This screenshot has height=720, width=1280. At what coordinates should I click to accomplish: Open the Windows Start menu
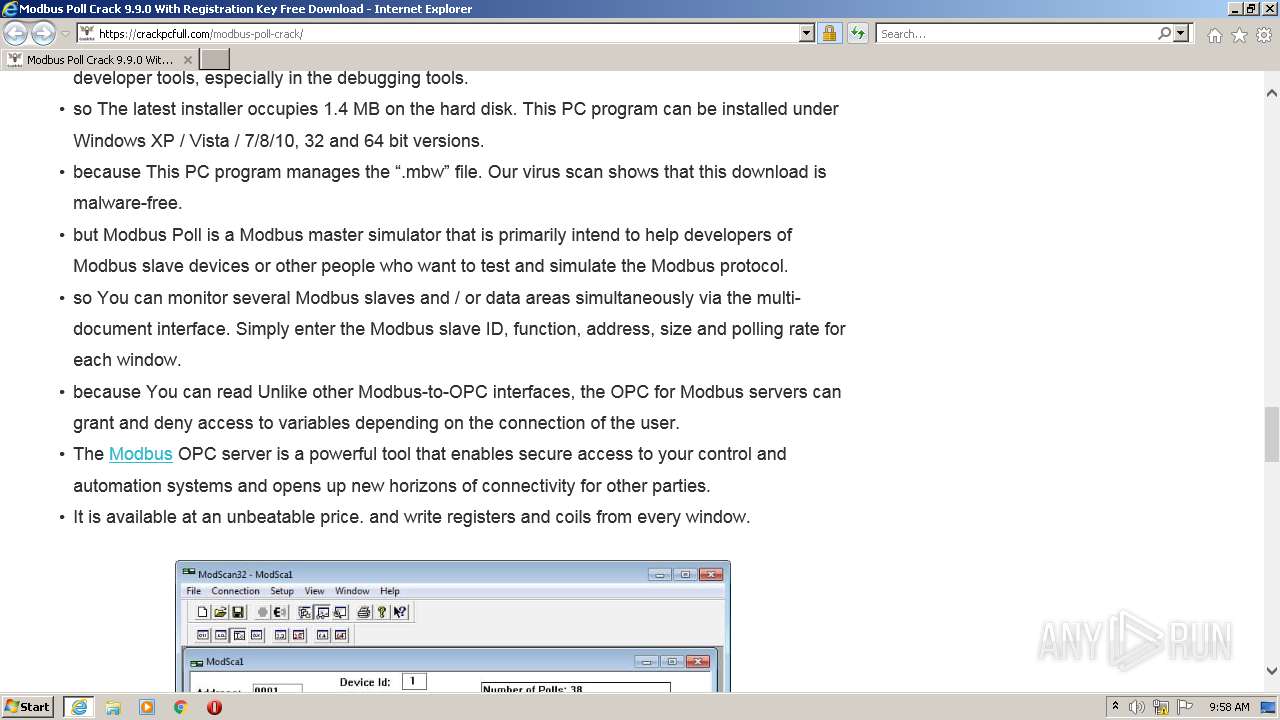tap(28, 707)
